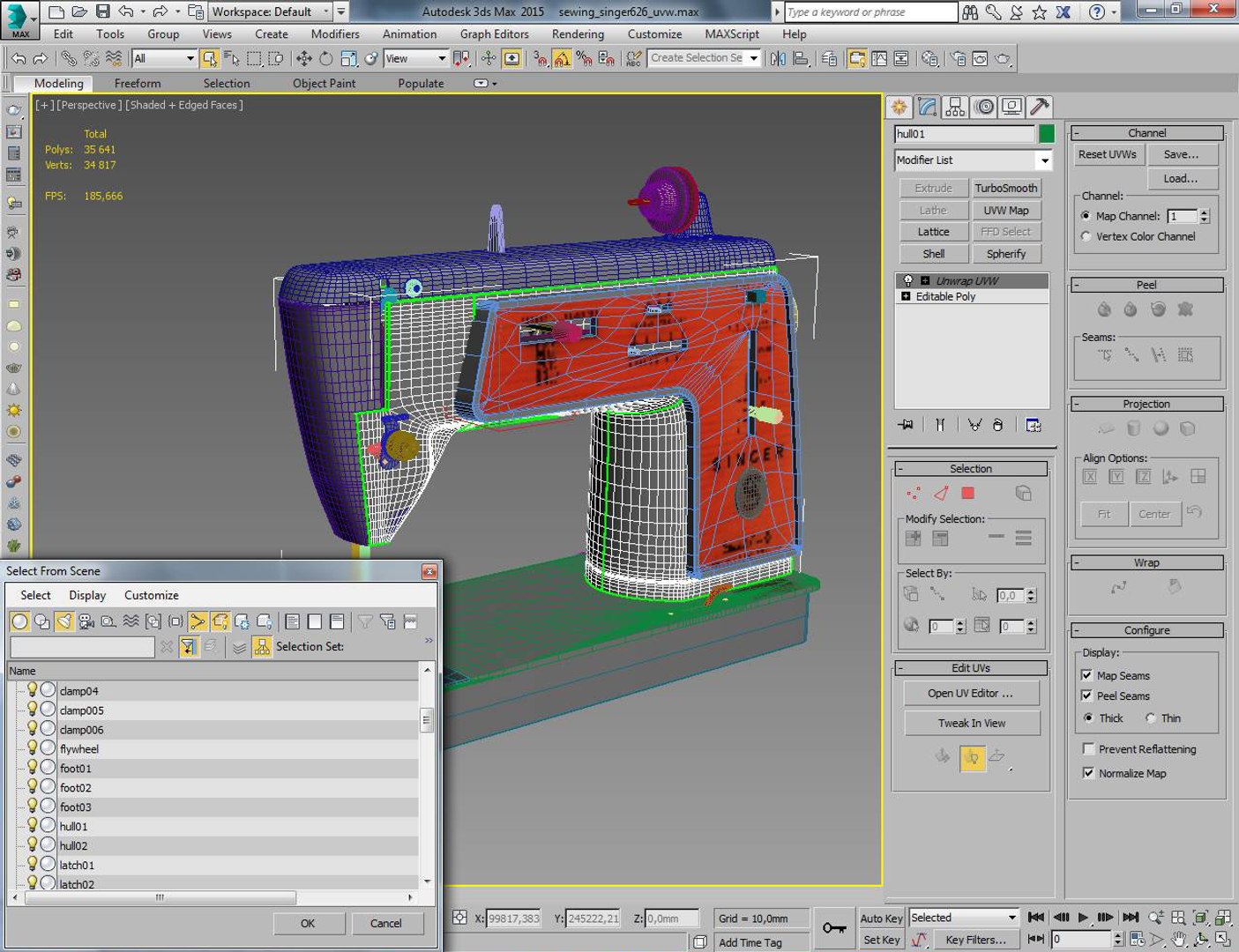Viewport: 1239px width, 952px height.
Task: Switch to the Freeform ribbon tab
Action: [138, 84]
